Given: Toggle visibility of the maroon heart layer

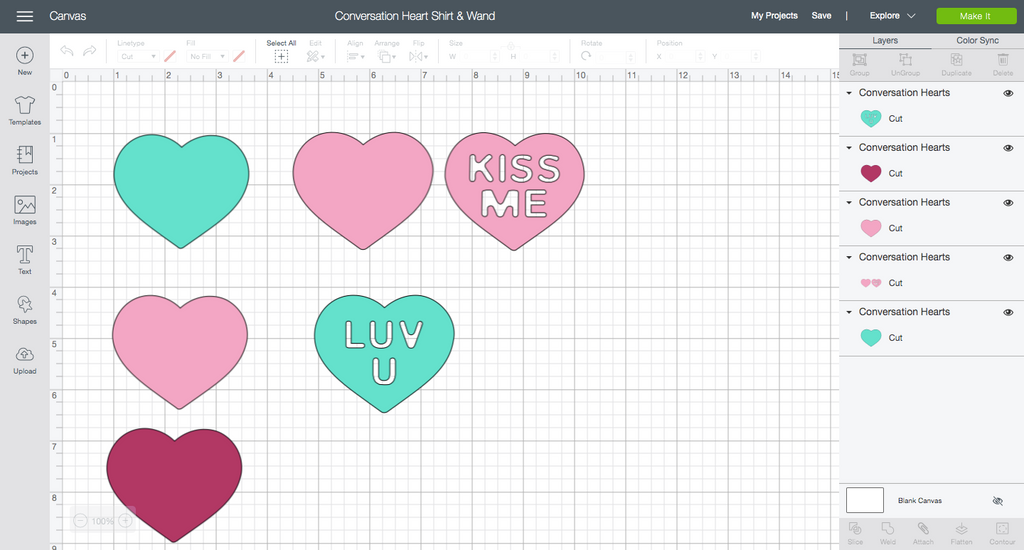Looking at the screenshot, I should point(1008,148).
